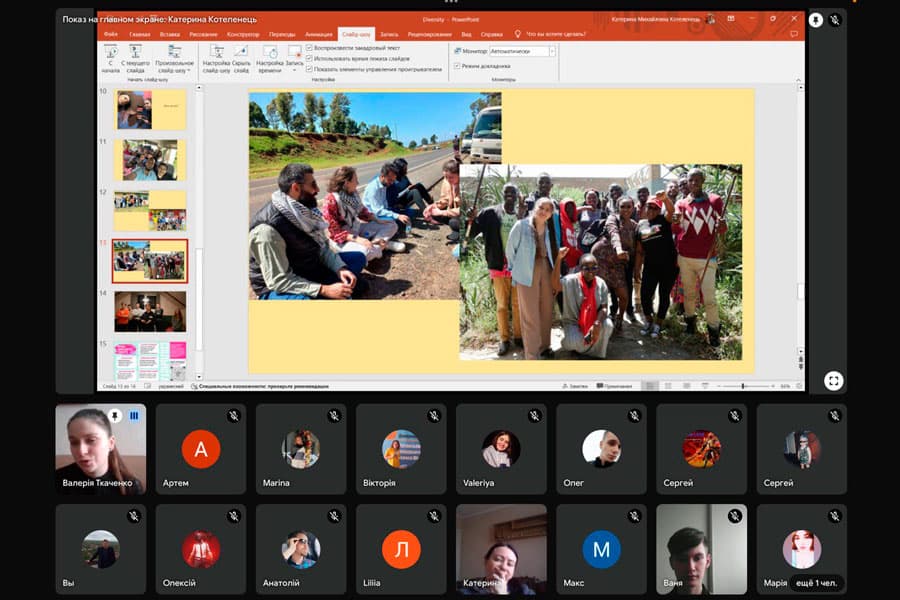Viewport: 900px width, 600px height.
Task: Select slide 14 thumbnail
Action: 149,311
